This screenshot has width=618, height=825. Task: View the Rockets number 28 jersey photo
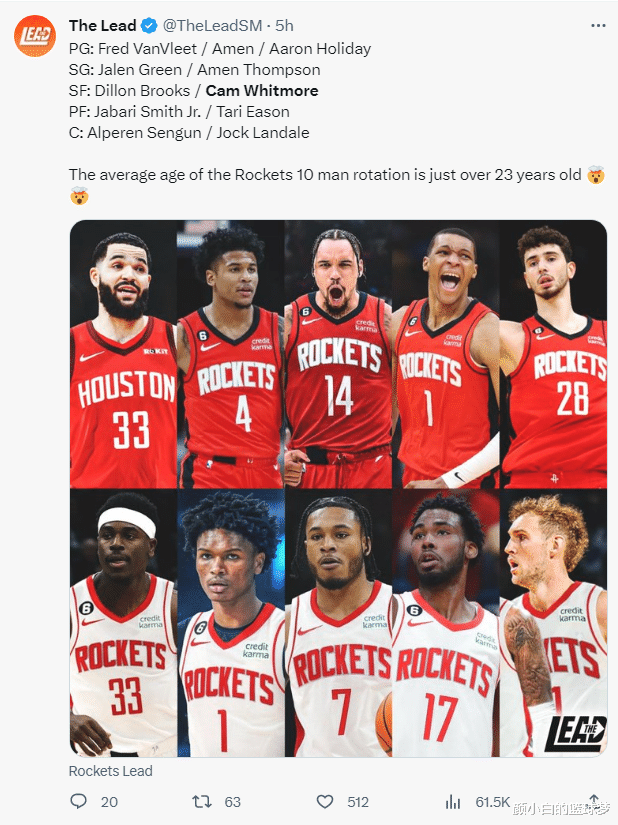click(x=553, y=354)
